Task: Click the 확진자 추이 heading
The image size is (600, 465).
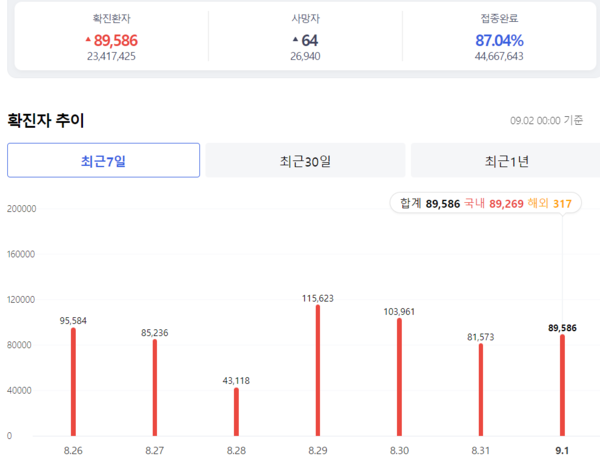Action: point(46,120)
